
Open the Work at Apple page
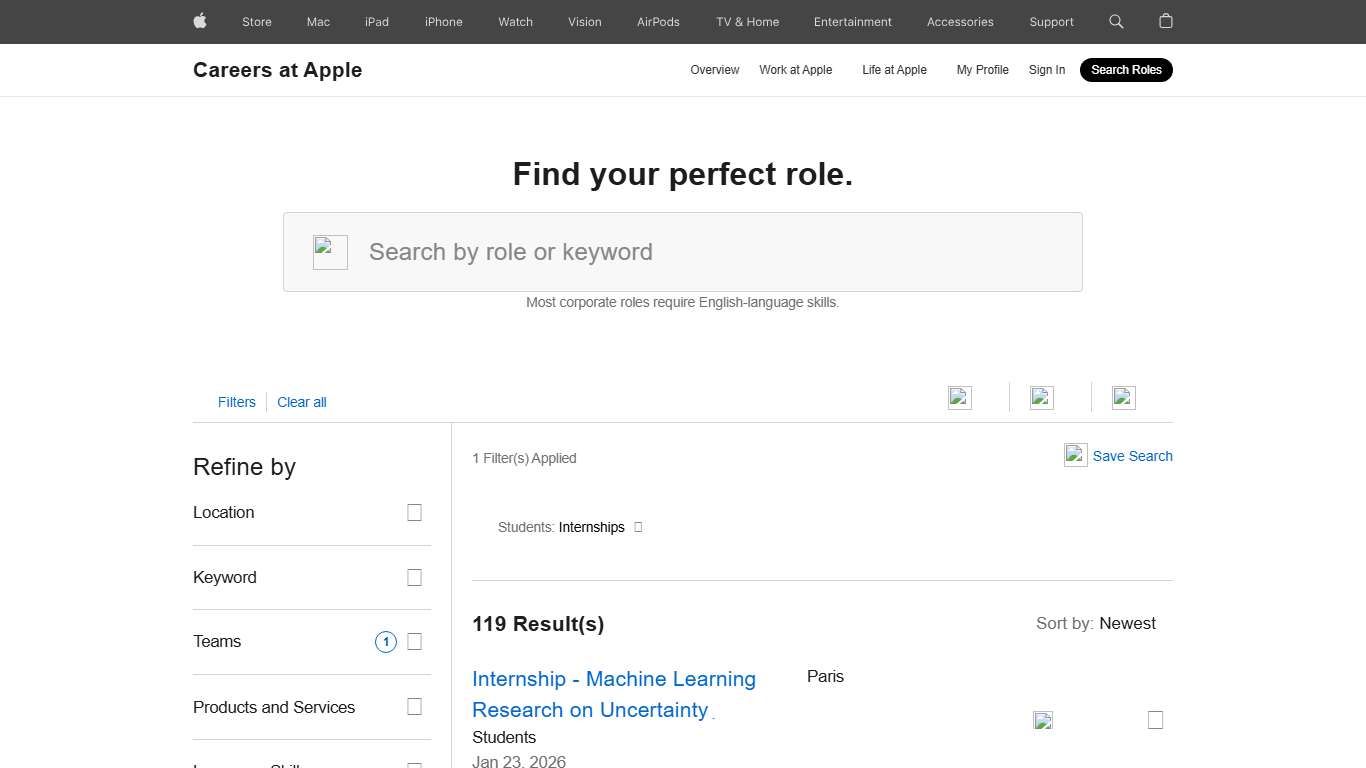pyautogui.click(x=795, y=70)
